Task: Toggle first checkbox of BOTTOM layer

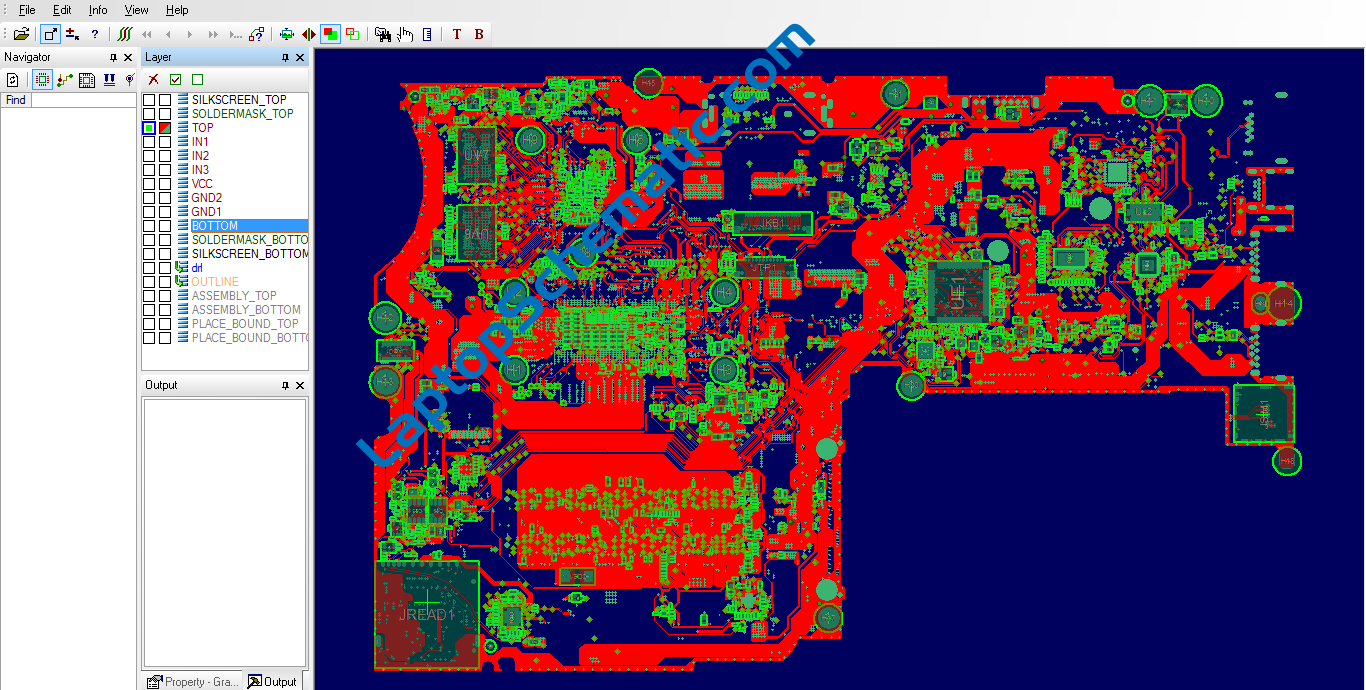Action: click(x=149, y=226)
